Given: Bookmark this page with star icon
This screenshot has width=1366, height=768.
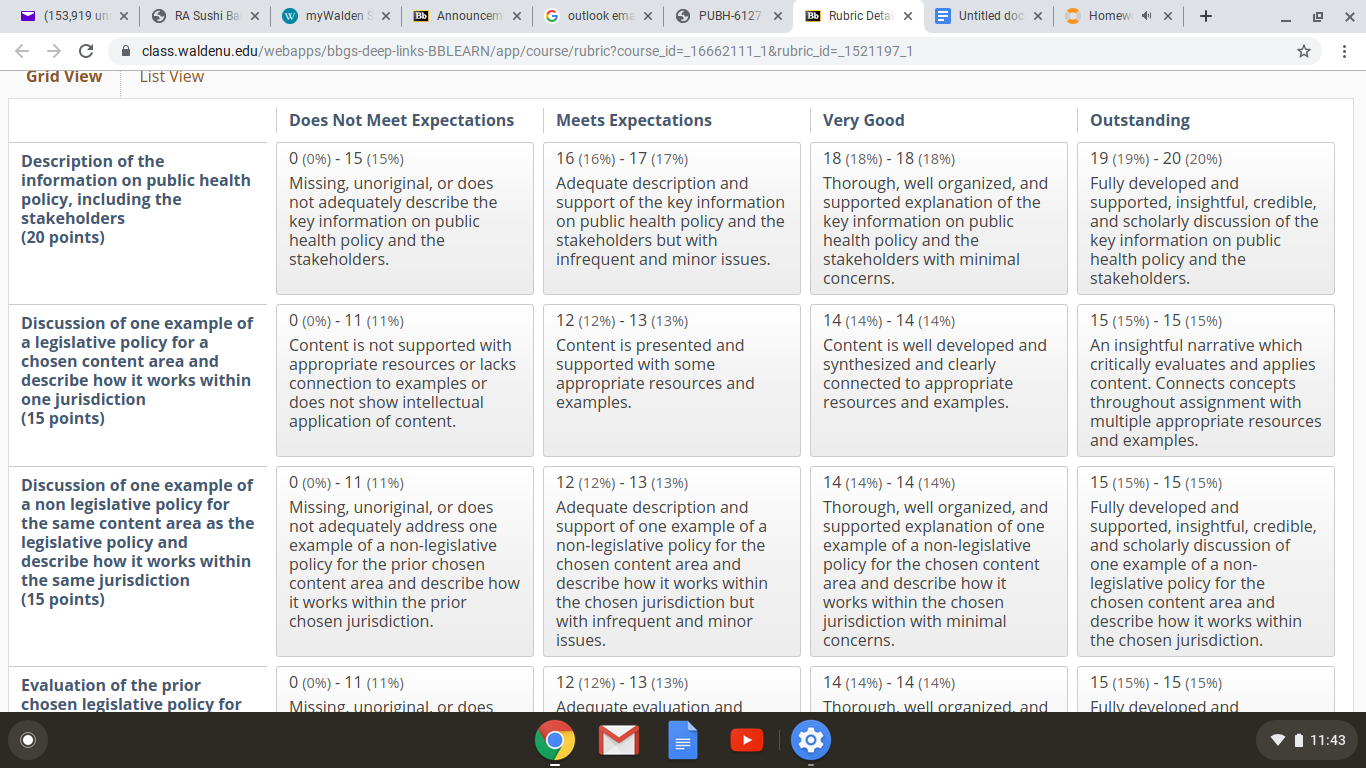Looking at the screenshot, I should (x=1304, y=50).
